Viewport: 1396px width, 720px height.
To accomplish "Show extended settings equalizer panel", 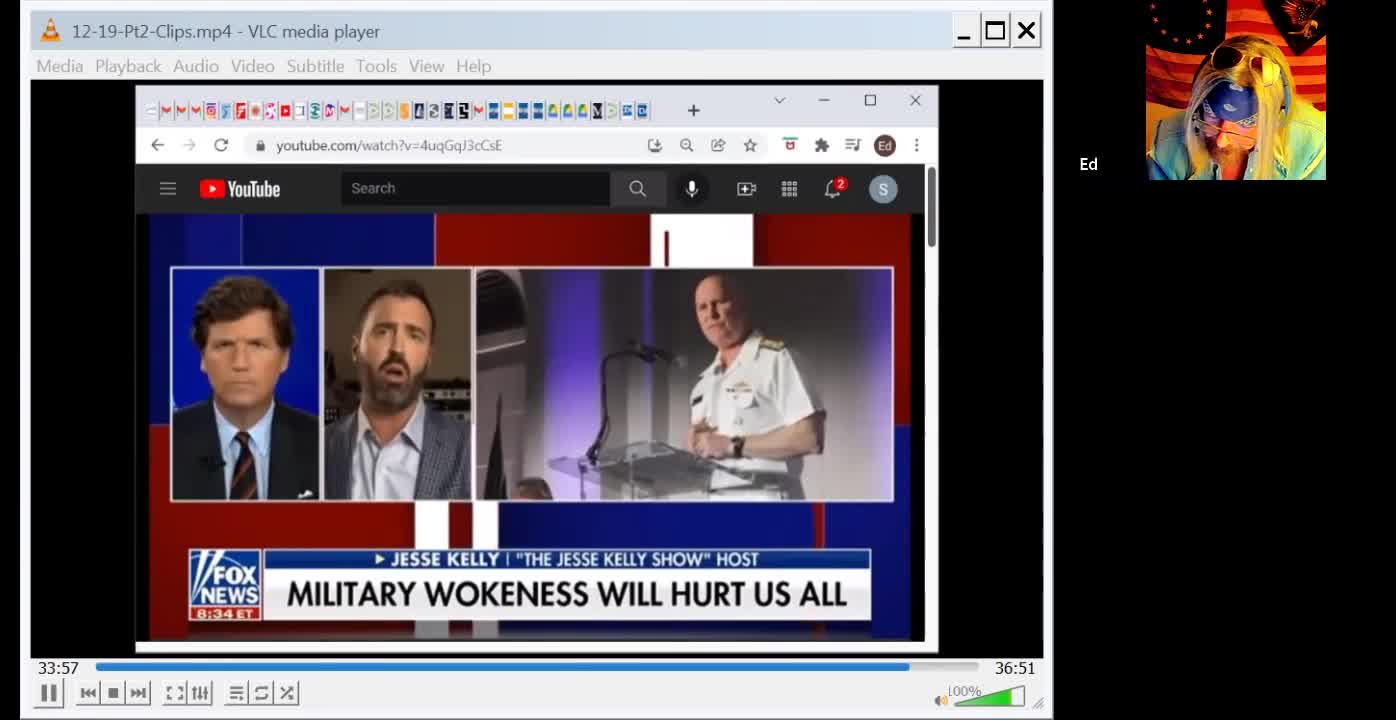I will click(200, 693).
